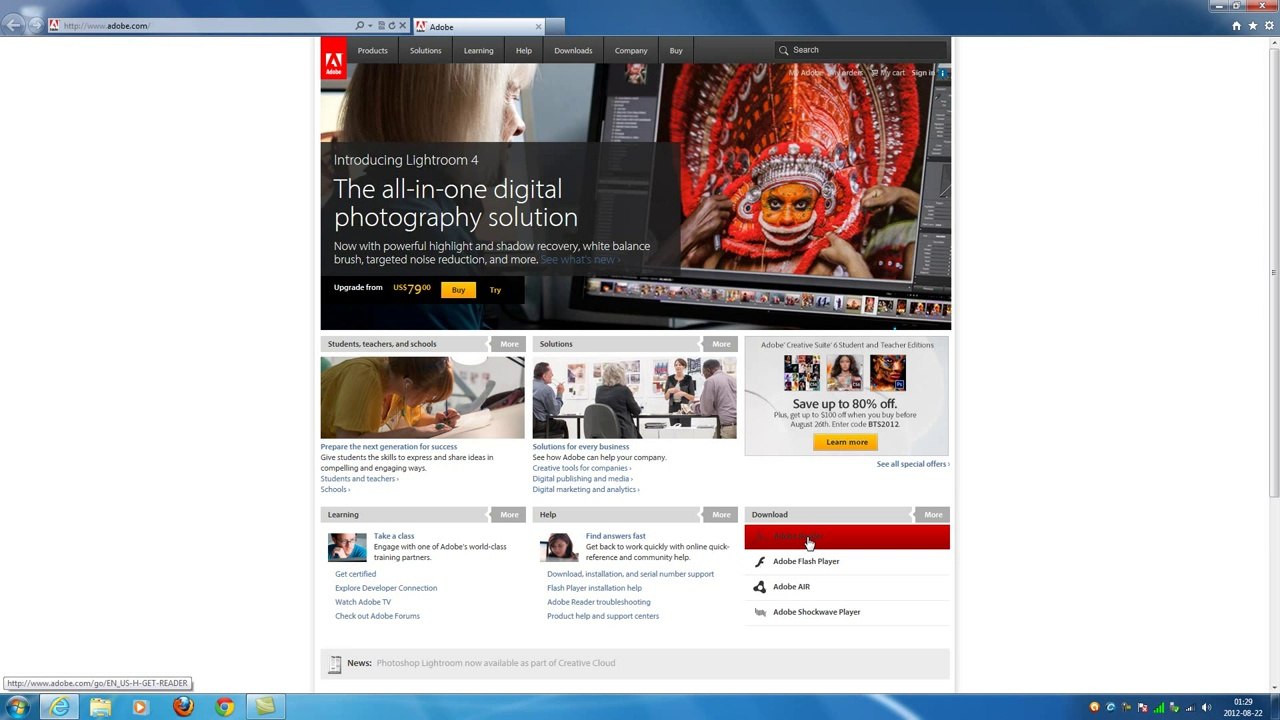Click the address bar search magnifier icon
The image size is (1280, 720).
360,26
